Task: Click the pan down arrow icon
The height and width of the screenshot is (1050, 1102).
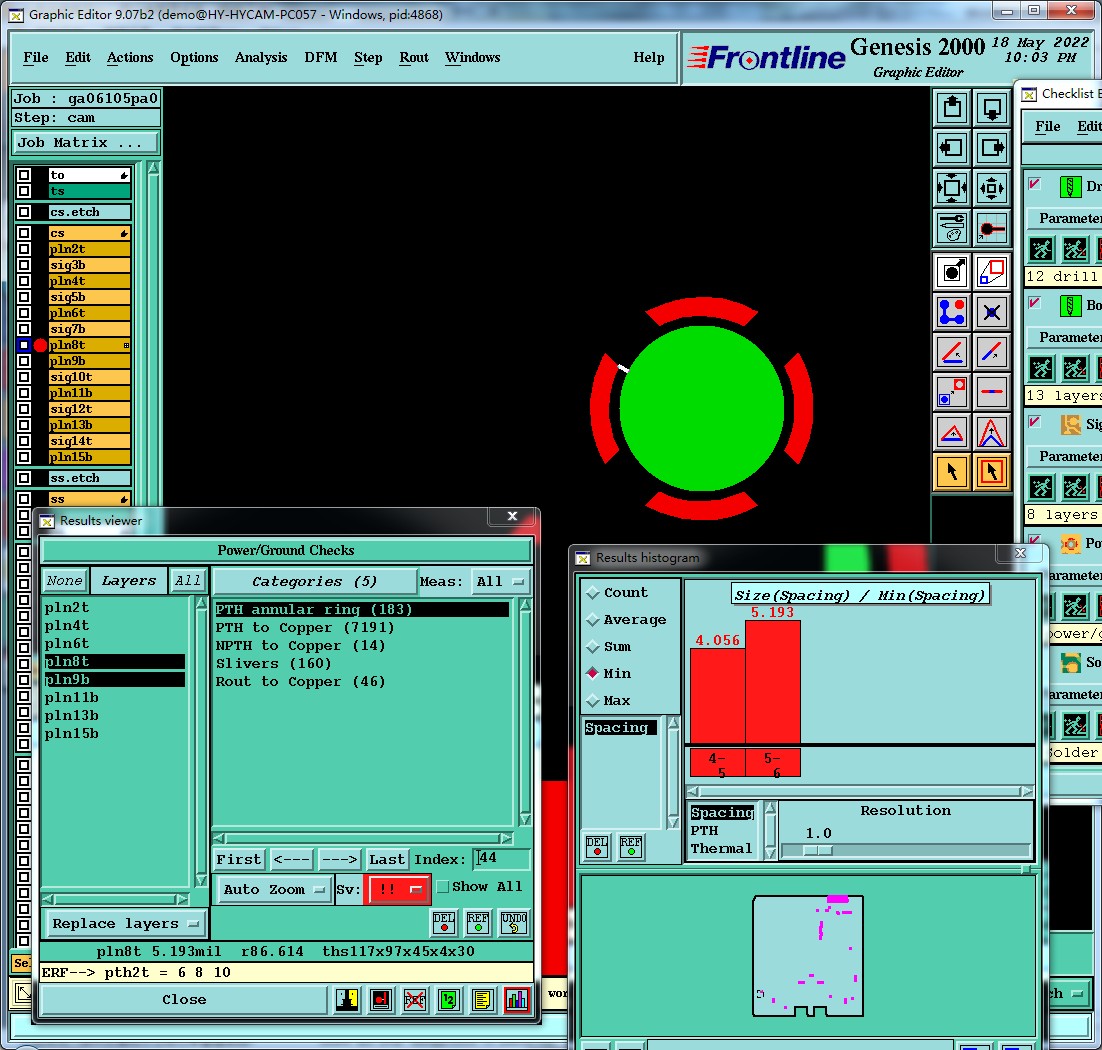Action: tap(992, 108)
